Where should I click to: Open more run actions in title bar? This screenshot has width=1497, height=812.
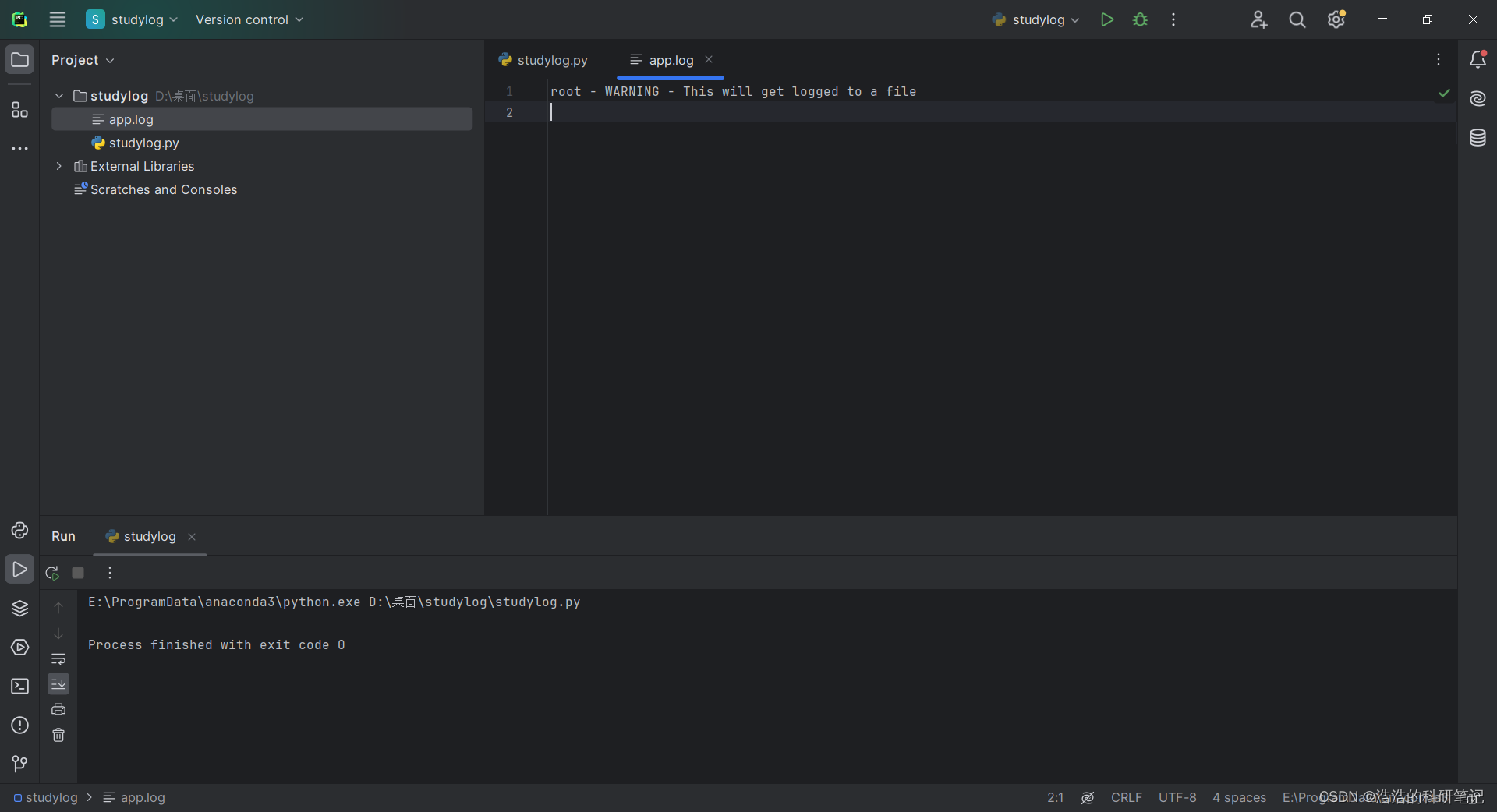1173,19
